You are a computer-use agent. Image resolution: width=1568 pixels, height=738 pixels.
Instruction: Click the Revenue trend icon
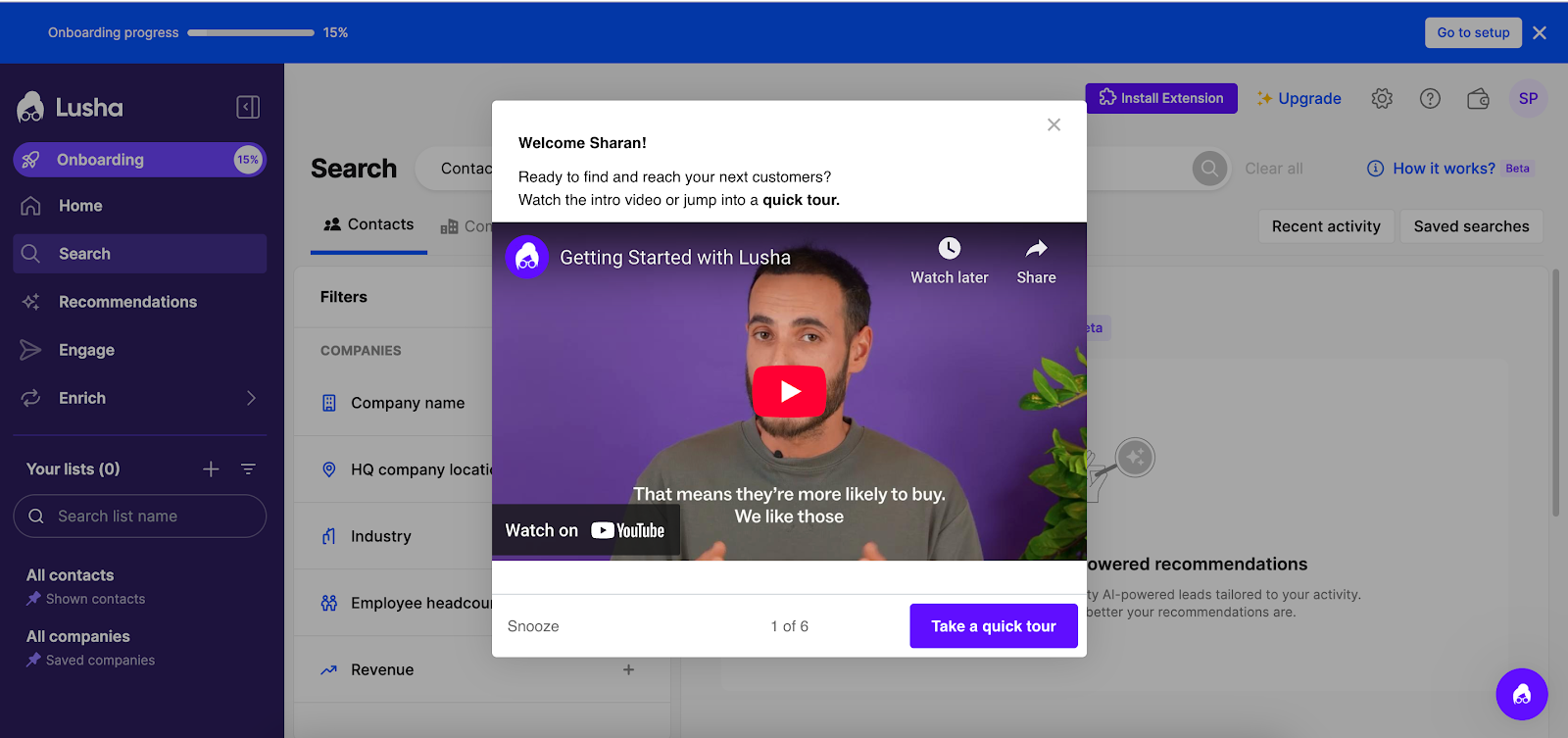329,669
